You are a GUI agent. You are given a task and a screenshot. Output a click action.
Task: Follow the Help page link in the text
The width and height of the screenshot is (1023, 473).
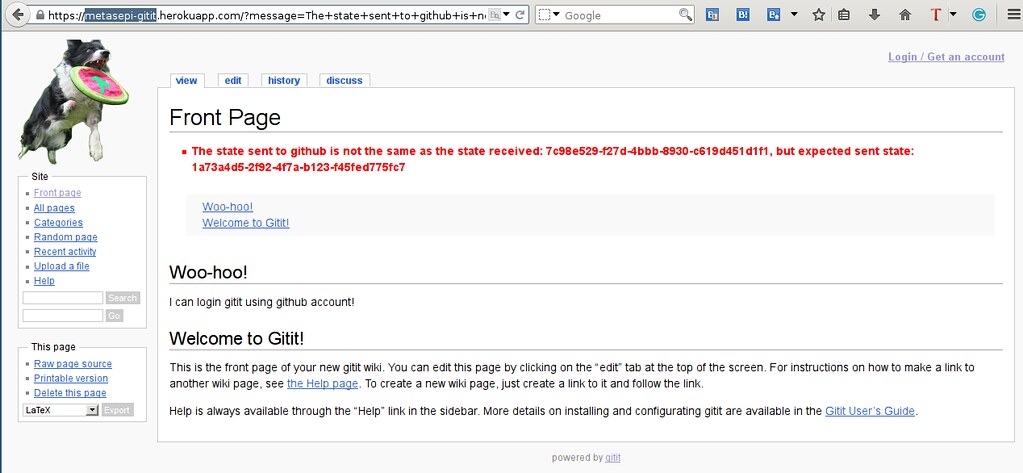coord(322,384)
